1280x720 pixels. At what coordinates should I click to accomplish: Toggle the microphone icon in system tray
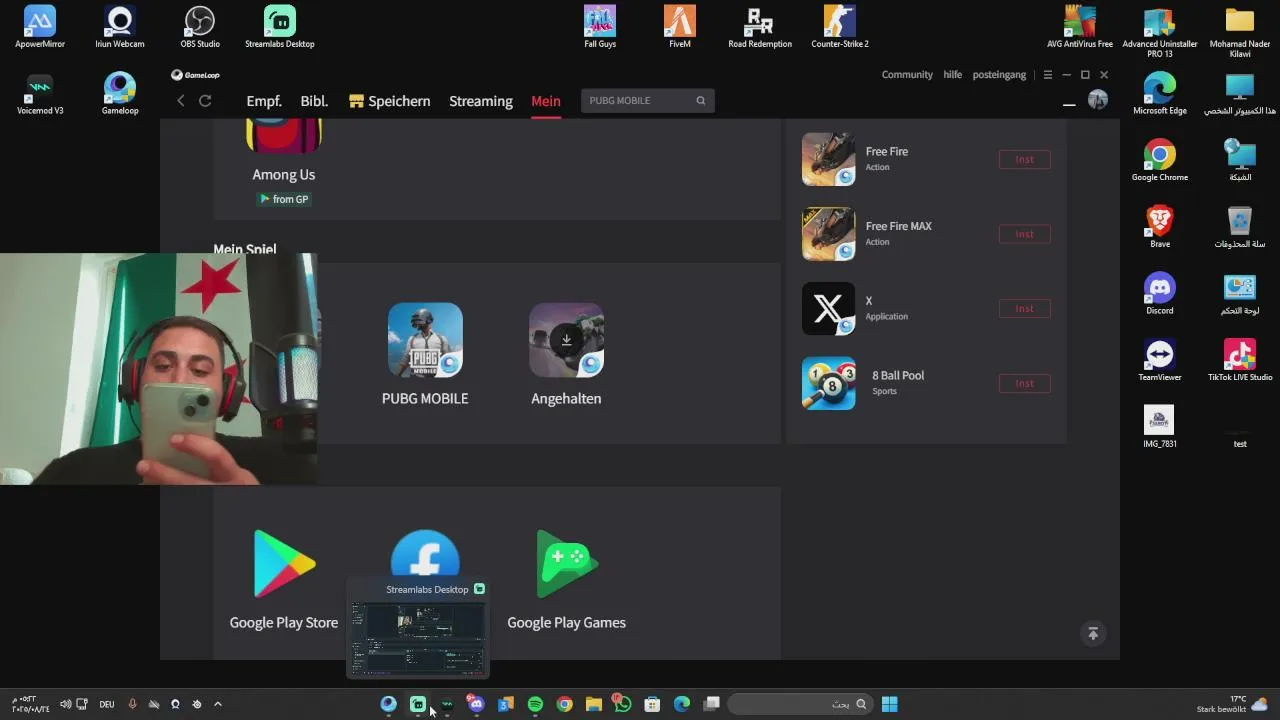pos(132,704)
